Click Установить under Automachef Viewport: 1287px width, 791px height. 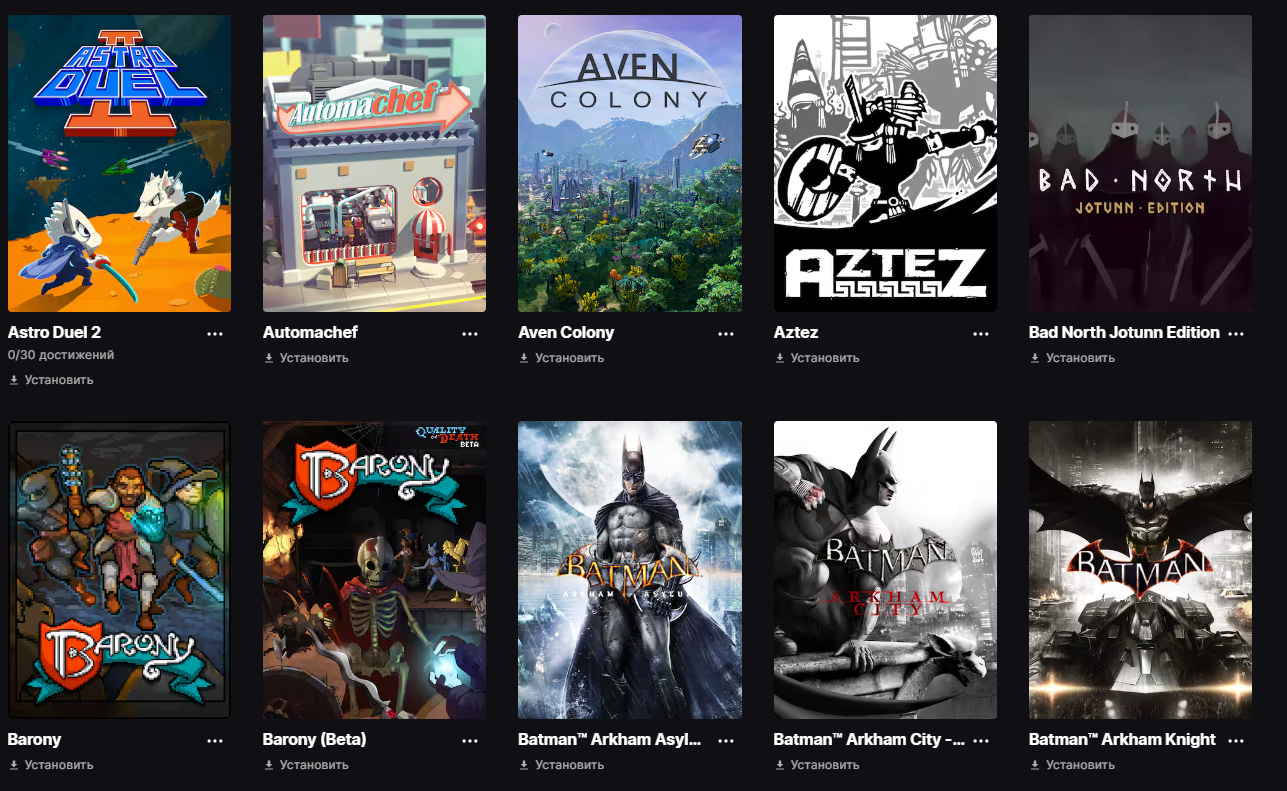[306, 358]
